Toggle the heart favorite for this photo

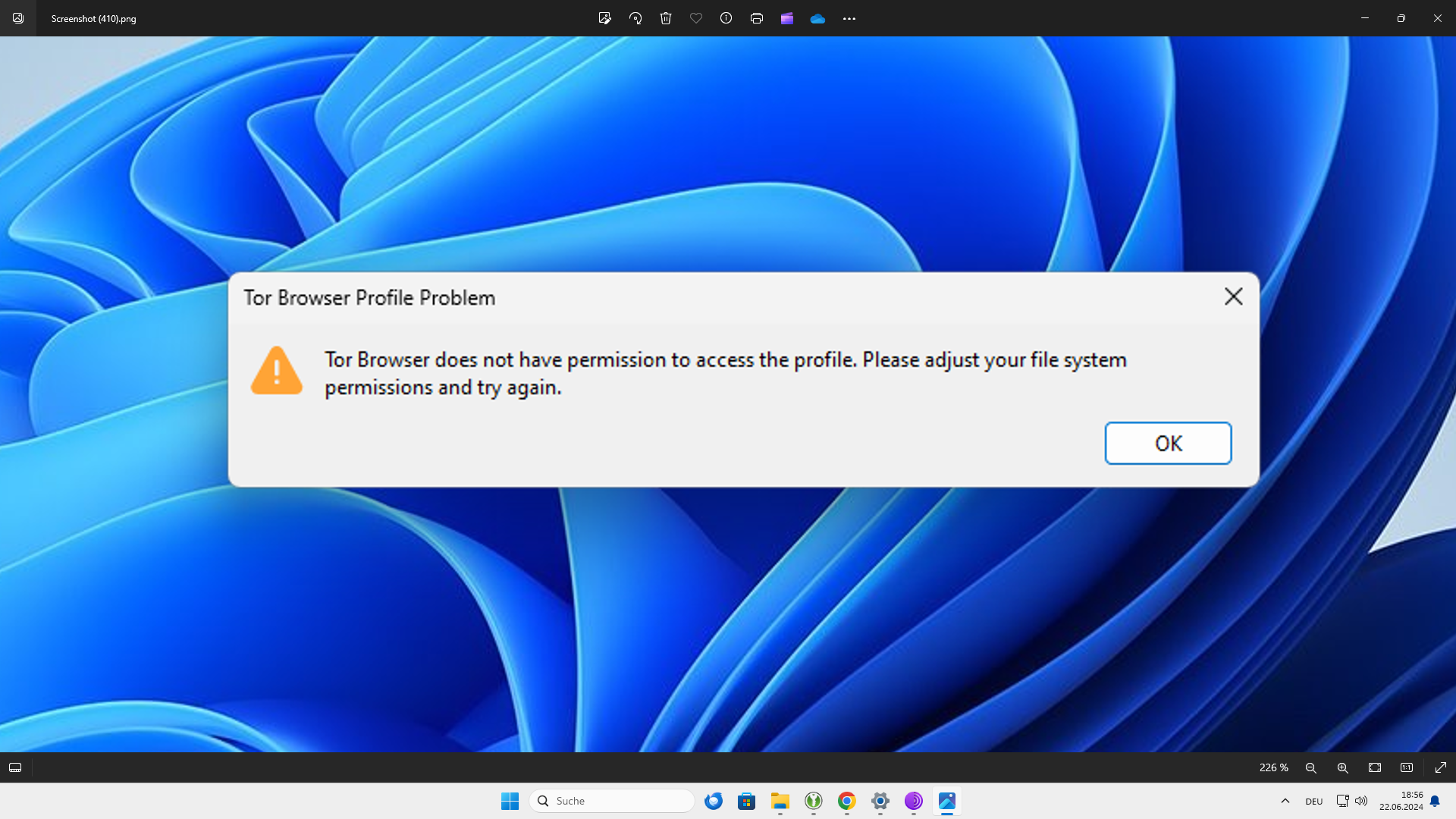[696, 18]
